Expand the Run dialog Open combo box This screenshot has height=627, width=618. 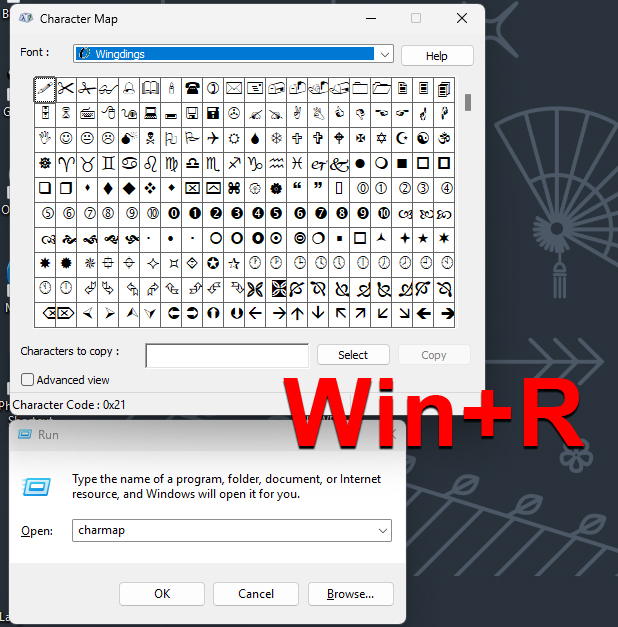pyautogui.click(x=381, y=531)
